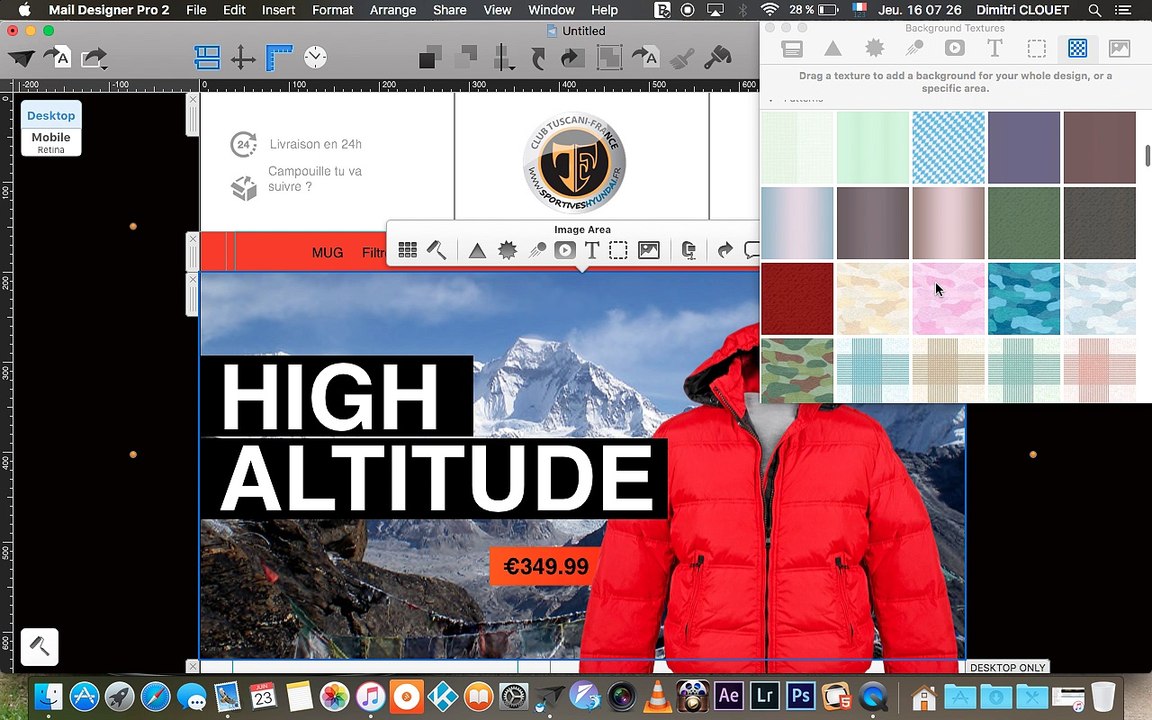
Task: Open the Arrange menu
Action: pos(392,10)
